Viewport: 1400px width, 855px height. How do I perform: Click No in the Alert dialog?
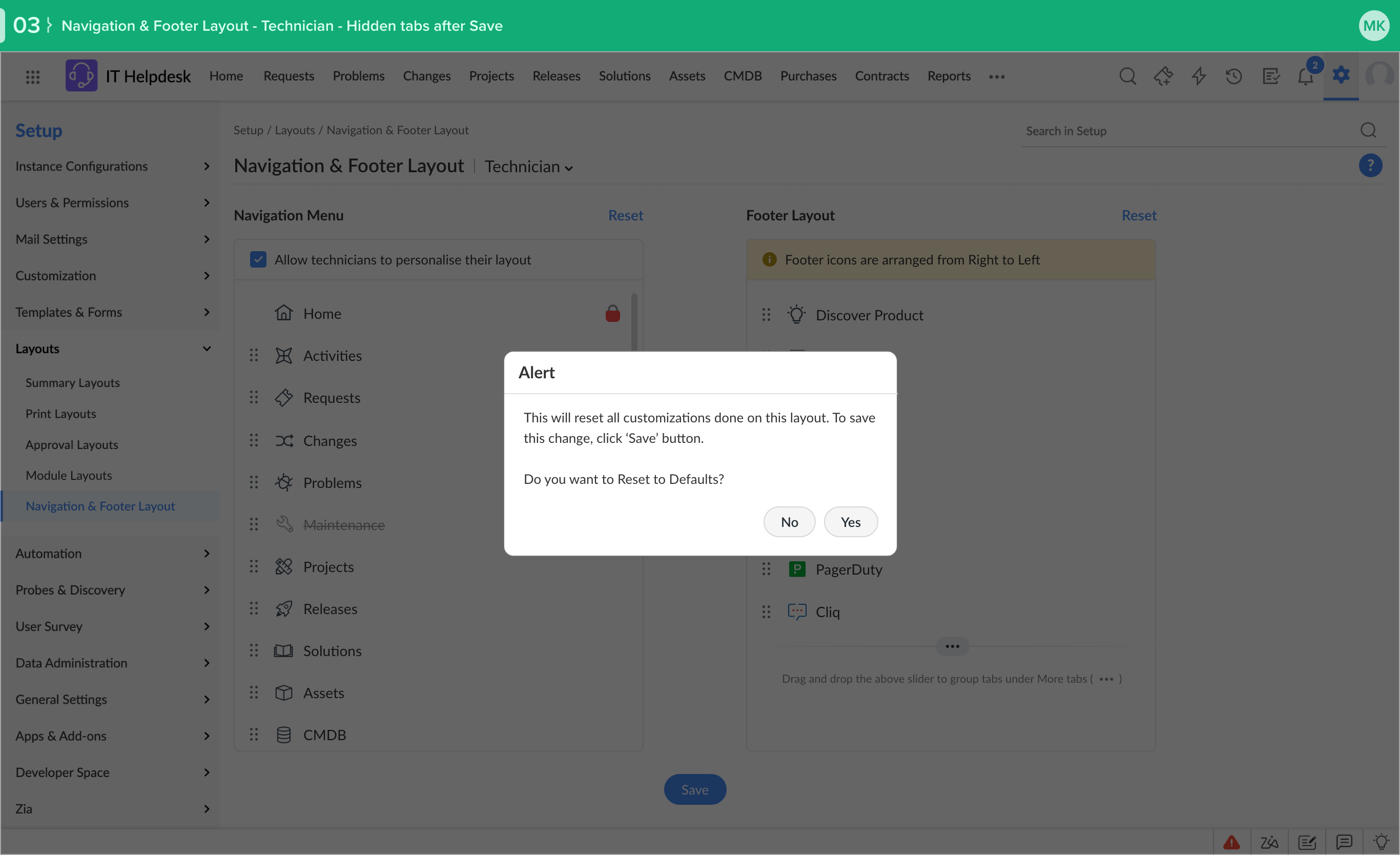point(789,522)
